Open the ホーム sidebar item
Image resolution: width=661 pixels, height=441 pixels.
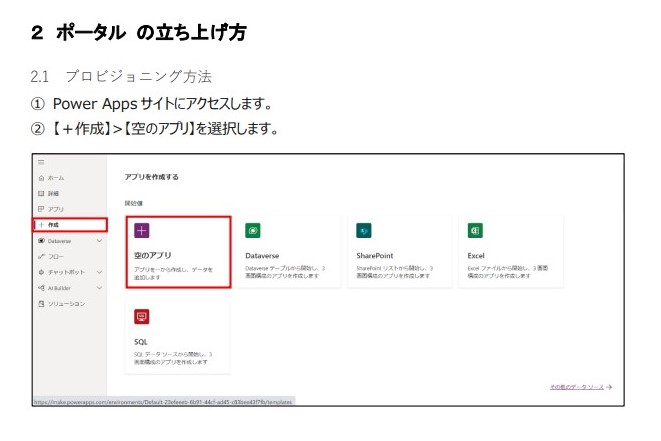tap(56, 178)
